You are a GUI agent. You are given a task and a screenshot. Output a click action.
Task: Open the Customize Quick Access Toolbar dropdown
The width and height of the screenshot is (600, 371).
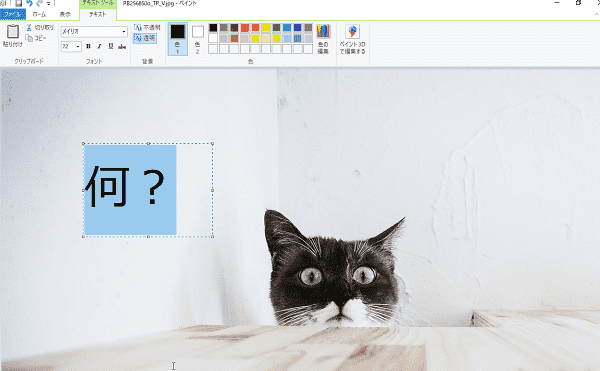click(49, 3)
